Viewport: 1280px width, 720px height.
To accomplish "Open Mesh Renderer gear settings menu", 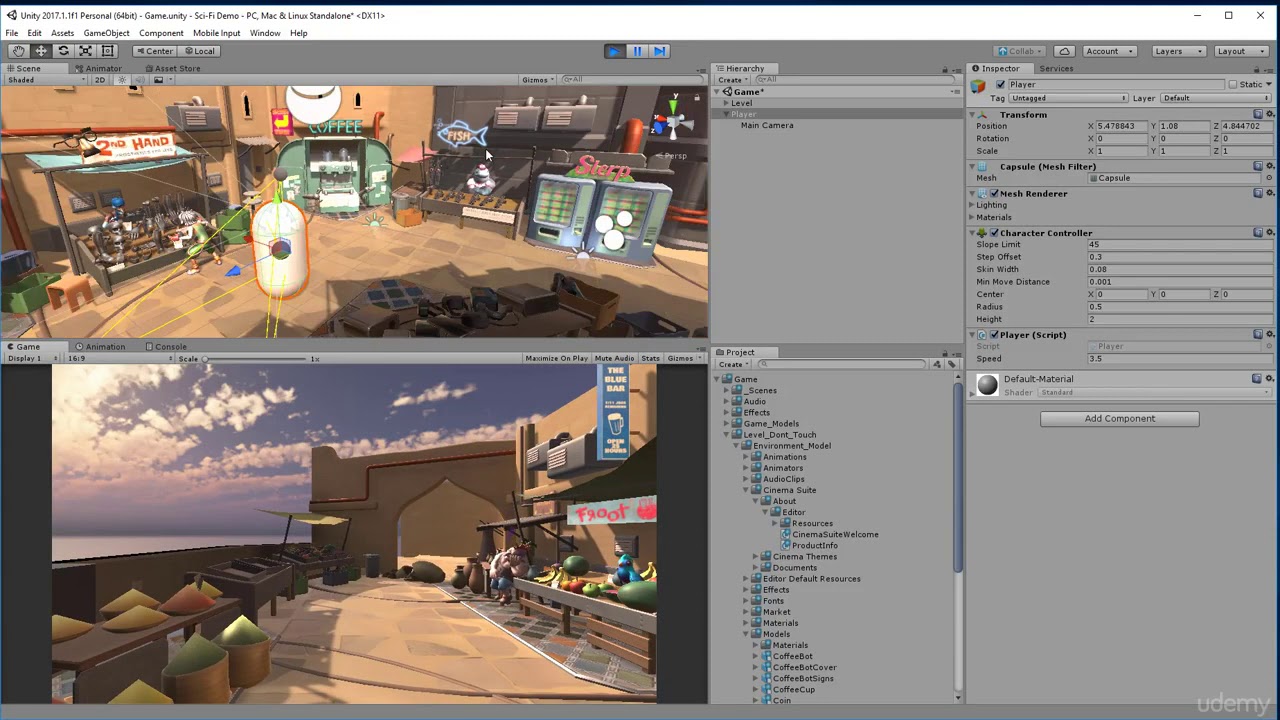I will click(1269, 193).
